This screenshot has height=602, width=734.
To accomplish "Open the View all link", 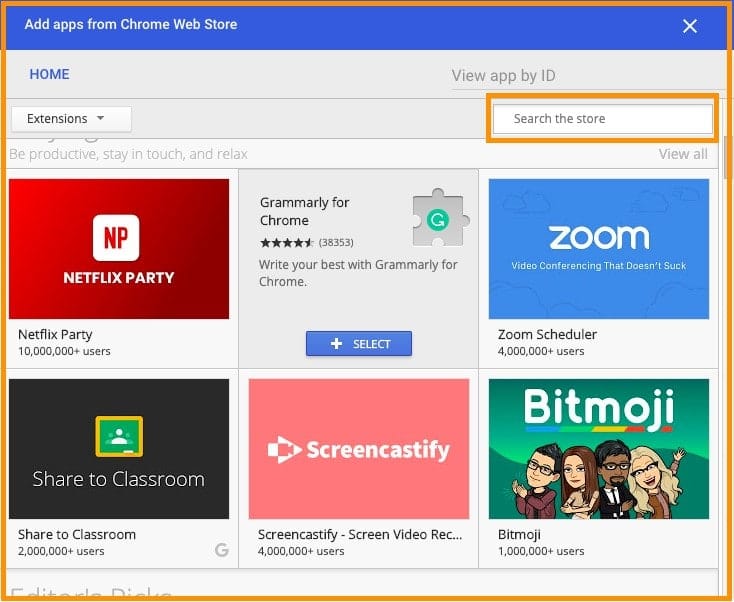I will [x=682, y=154].
